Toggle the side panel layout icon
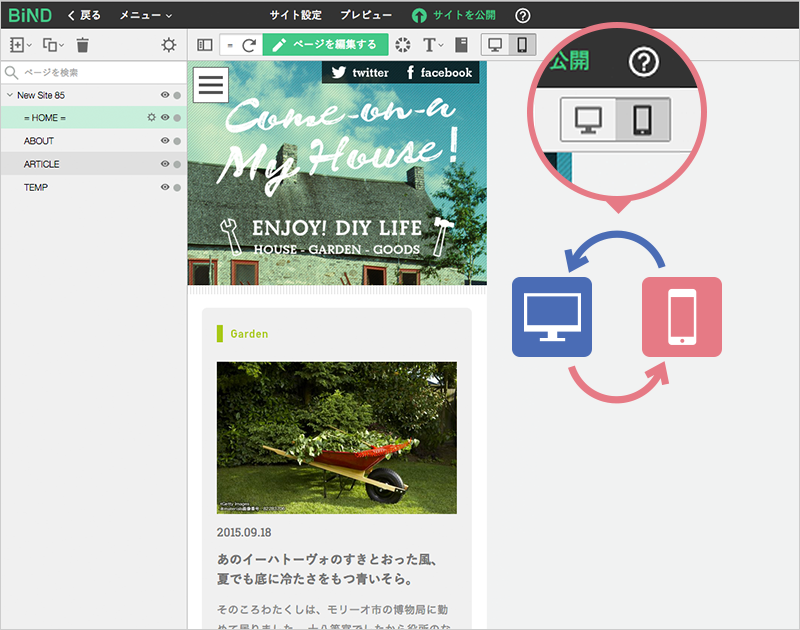800x630 pixels. [x=204, y=45]
